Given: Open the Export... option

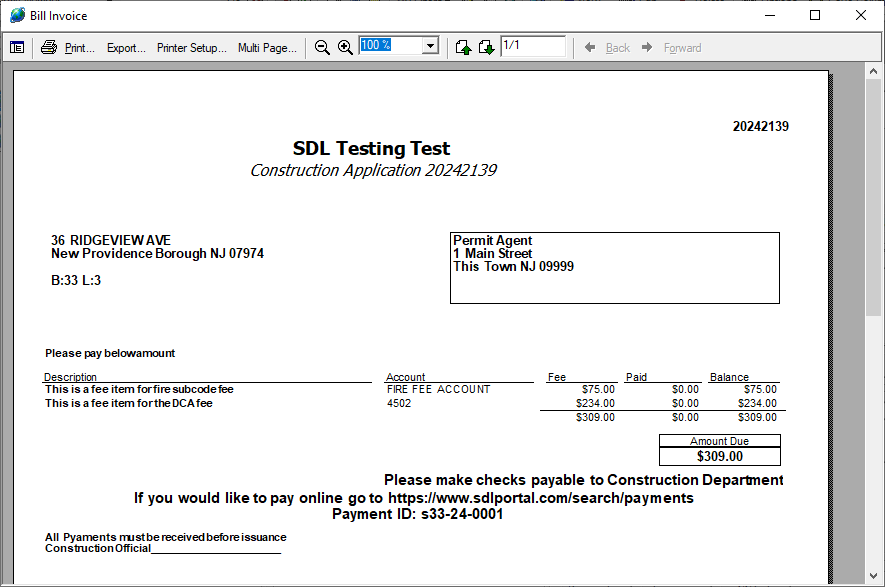Looking at the screenshot, I should click(126, 48).
